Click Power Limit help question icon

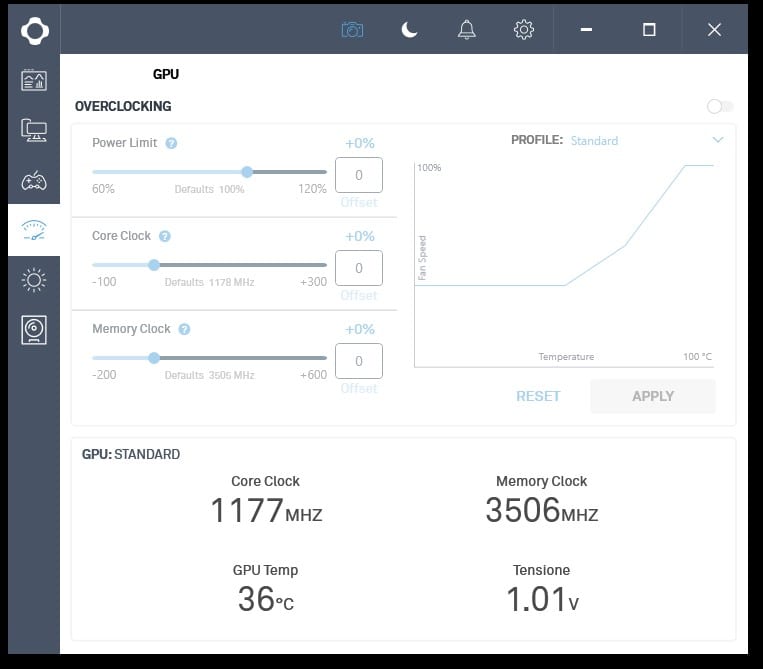click(x=171, y=143)
